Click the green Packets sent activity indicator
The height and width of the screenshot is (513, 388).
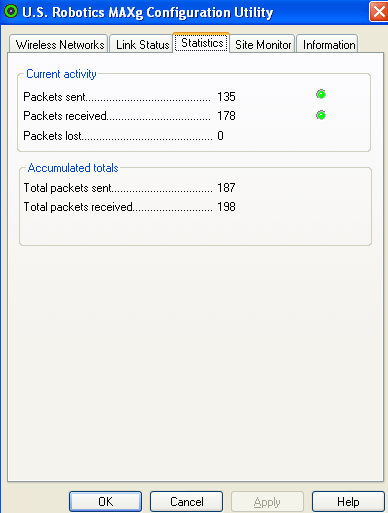pos(321,94)
